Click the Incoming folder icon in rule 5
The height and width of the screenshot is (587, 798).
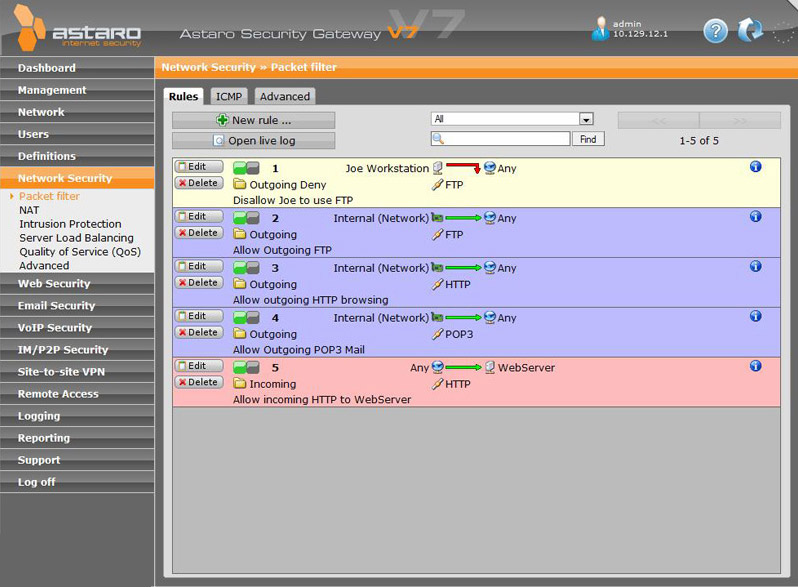pyautogui.click(x=239, y=383)
